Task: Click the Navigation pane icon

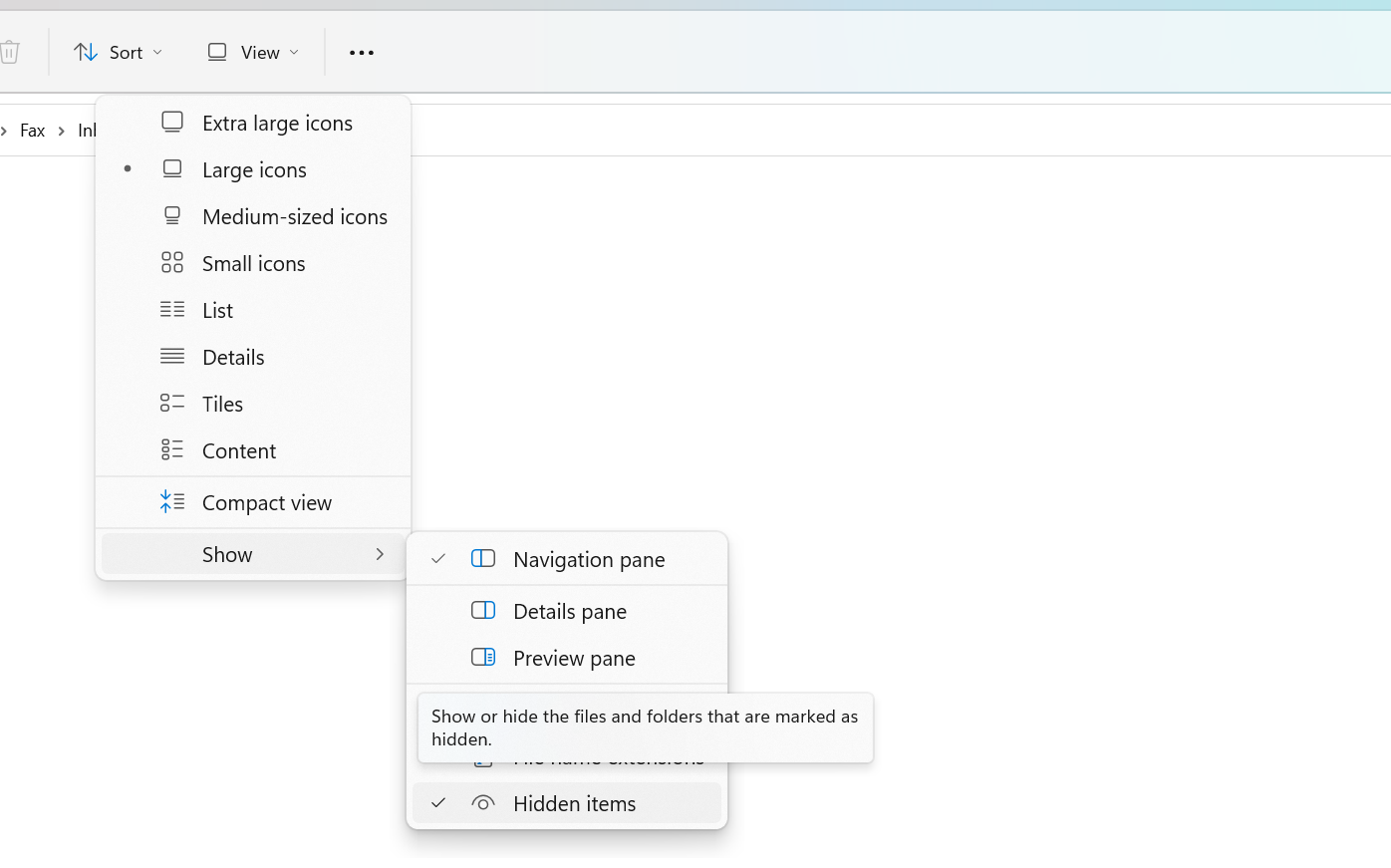Action: (x=483, y=558)
